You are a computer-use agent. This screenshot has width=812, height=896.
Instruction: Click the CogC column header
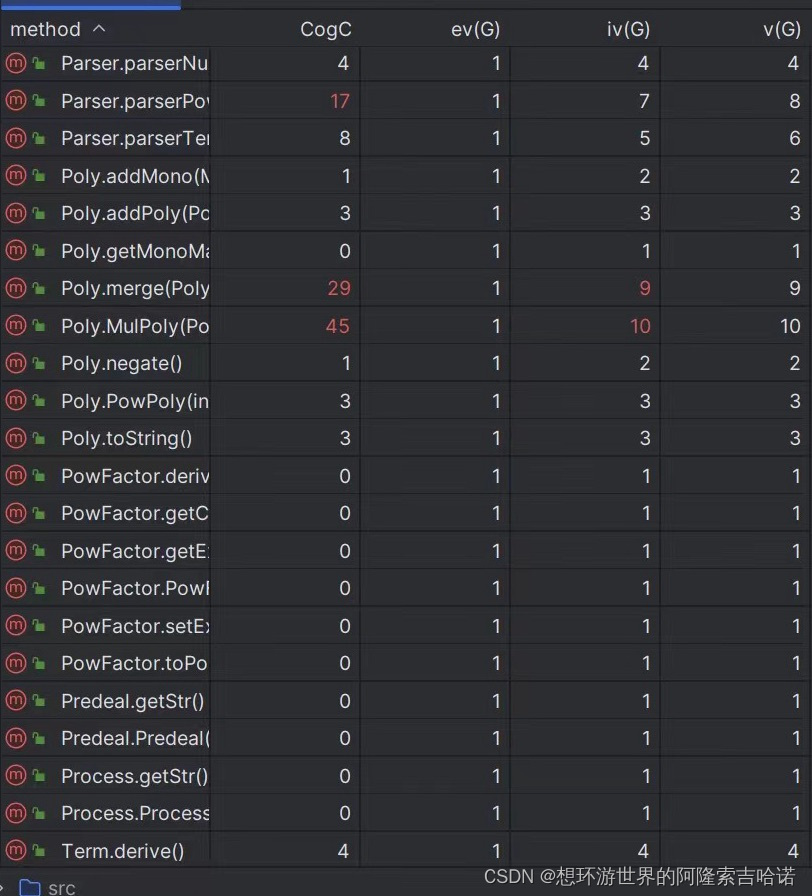pyautogui.click(x=326, y=29)
